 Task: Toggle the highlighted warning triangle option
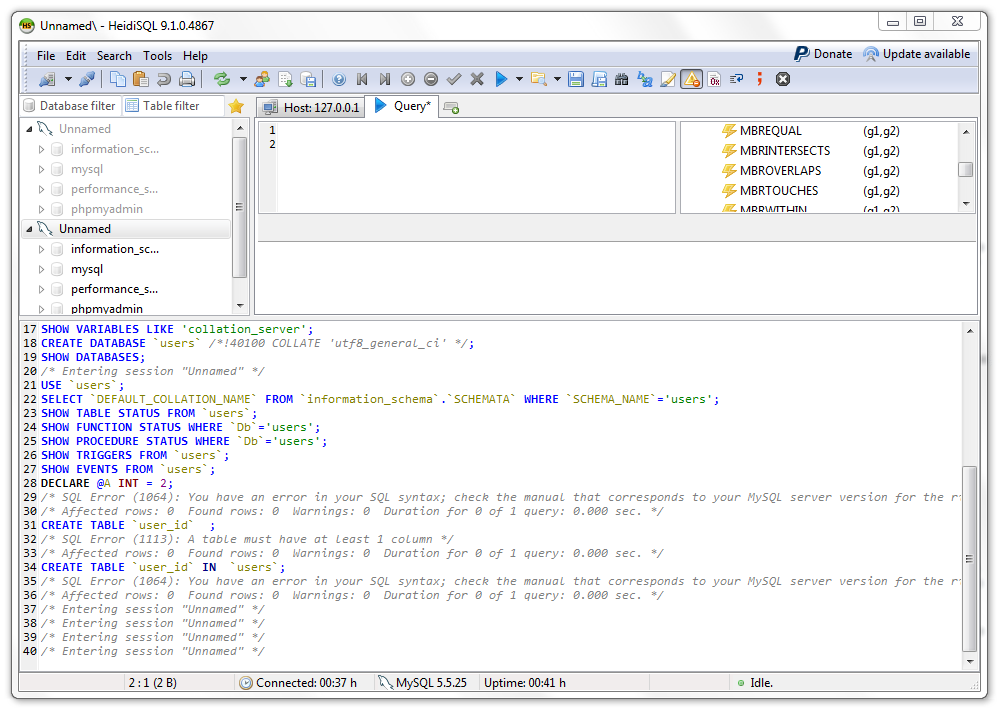[691, 79]
